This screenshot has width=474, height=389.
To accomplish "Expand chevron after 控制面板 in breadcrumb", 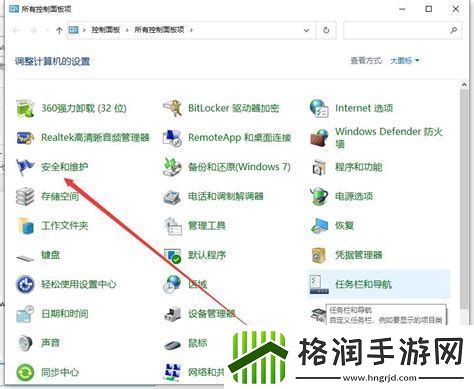I will pyautogui.click(x=127, y=30).
